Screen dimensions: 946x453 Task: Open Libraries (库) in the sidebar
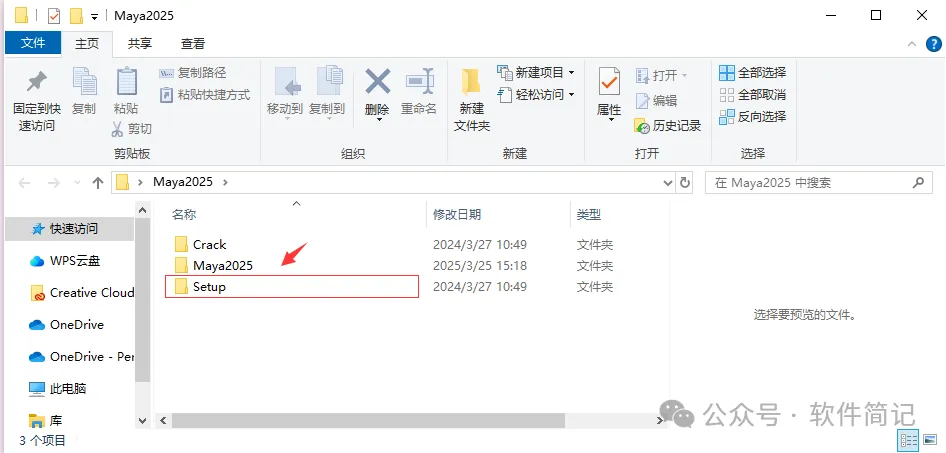pyautogui.click(x=46, y=420)
